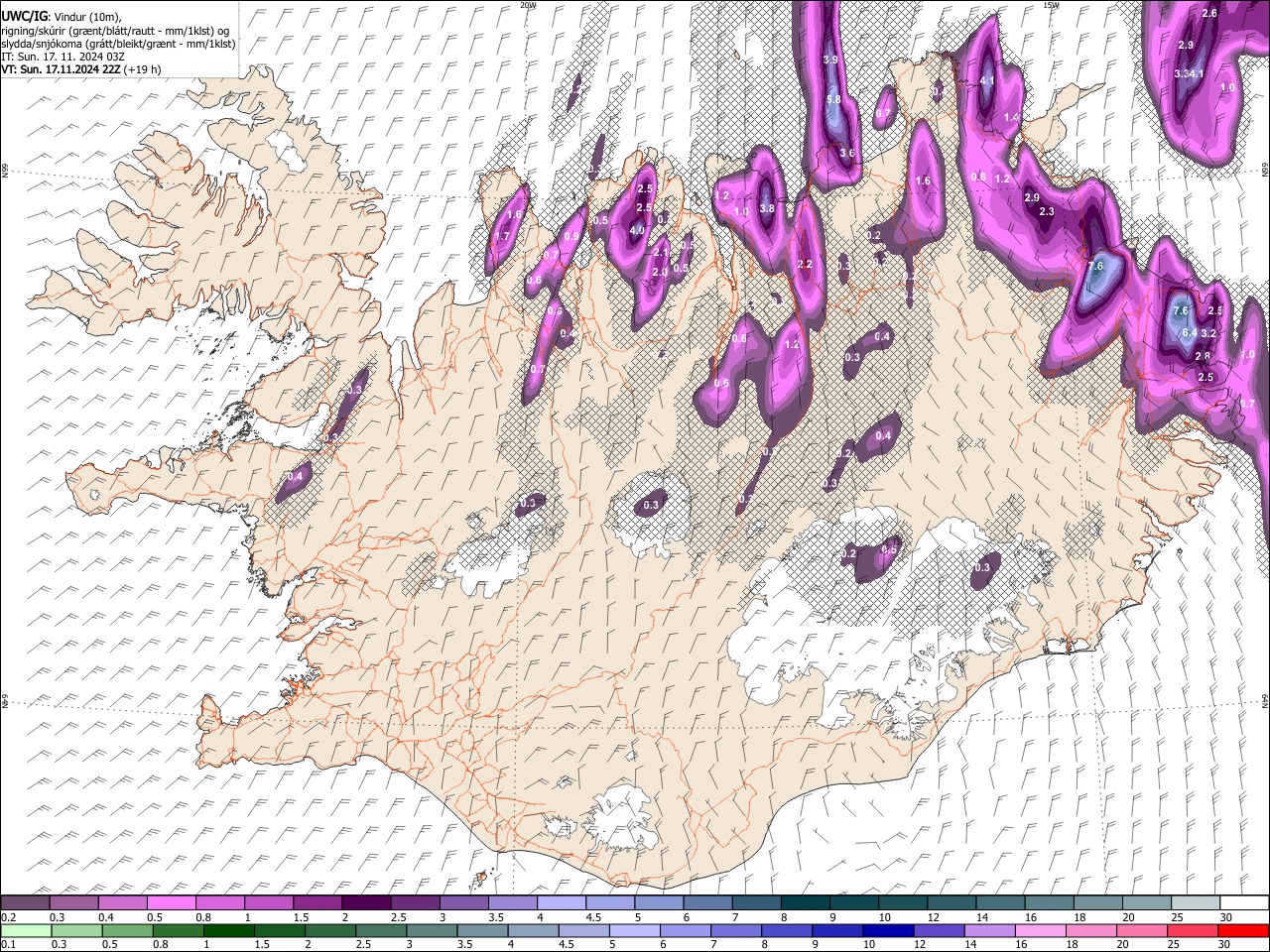The width and height of the screenshot is (1270, 952).
Task: Click the 7 periwinkle swatch in lower legend
Action: point(735,930)
